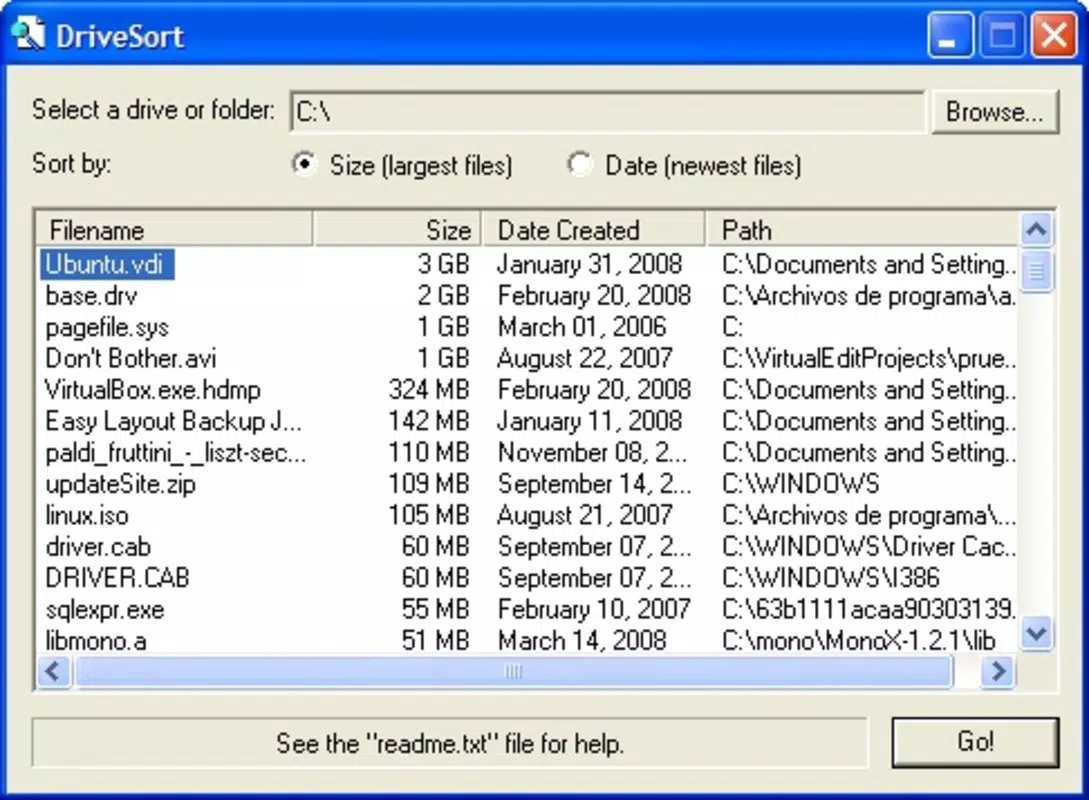Click the Path column header
1089x800 pixels.
click(862, 230)
